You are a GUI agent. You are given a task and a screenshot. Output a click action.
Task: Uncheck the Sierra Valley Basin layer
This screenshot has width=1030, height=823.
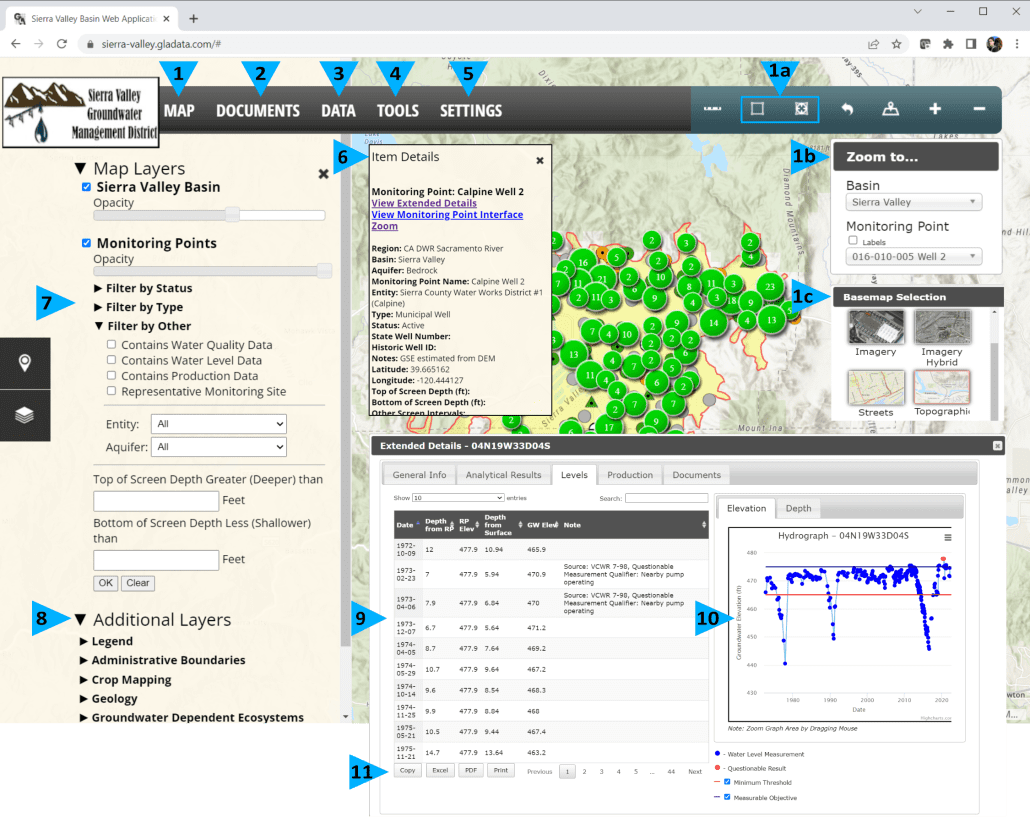86,187
